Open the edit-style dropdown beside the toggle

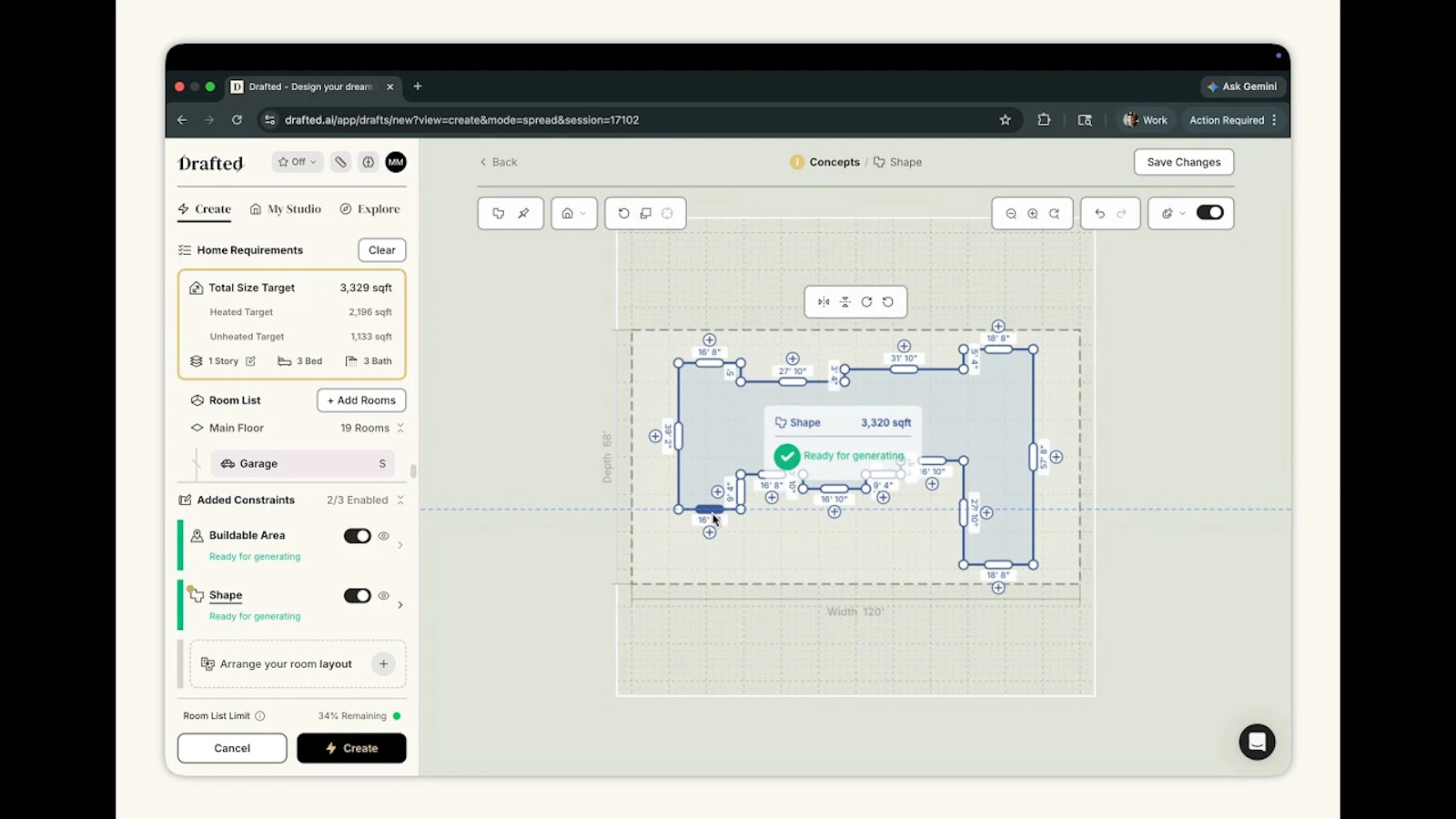[1173, 213]
